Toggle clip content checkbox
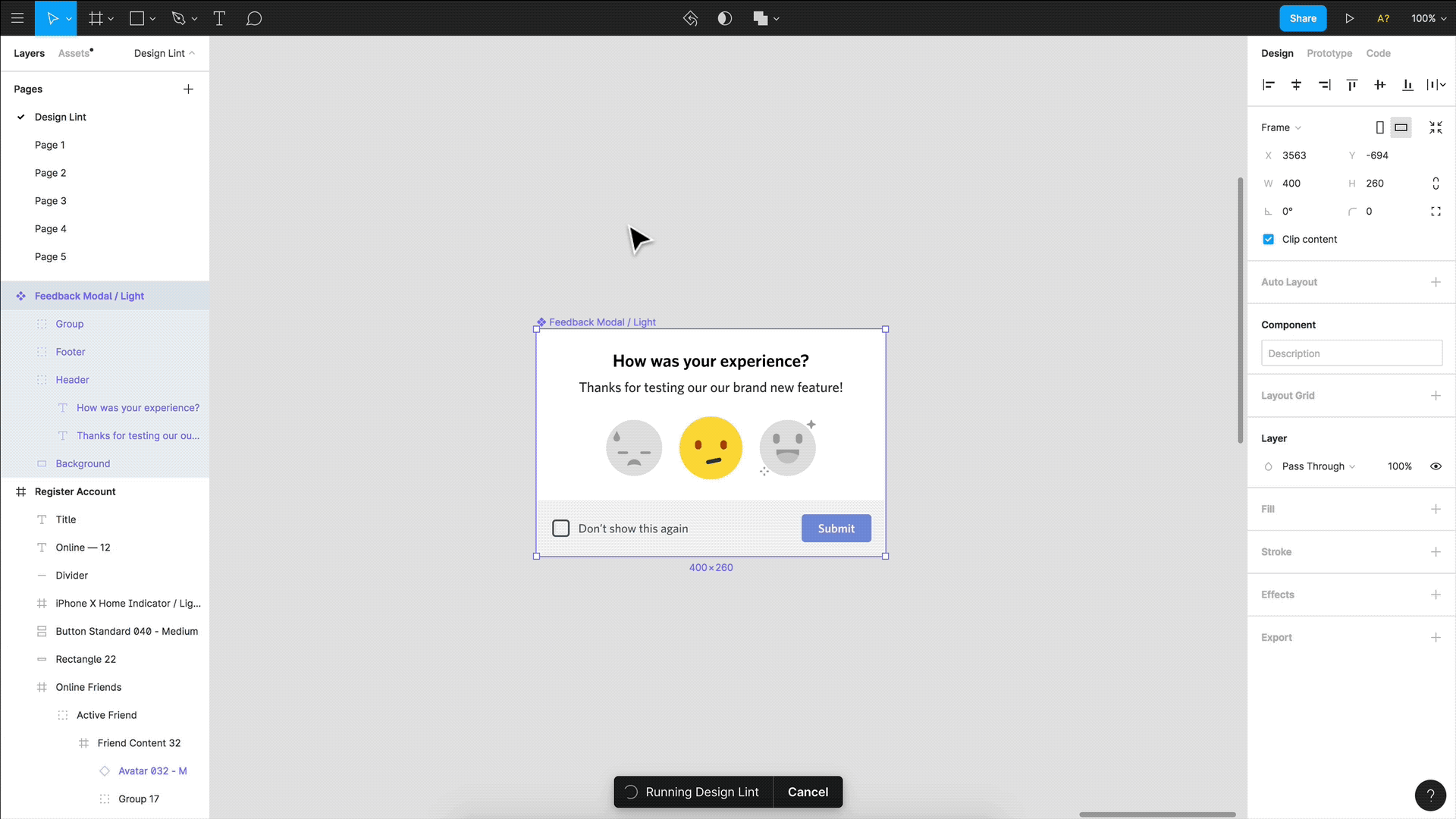Screen dimensions: 1456x819 pos(1268,239)
